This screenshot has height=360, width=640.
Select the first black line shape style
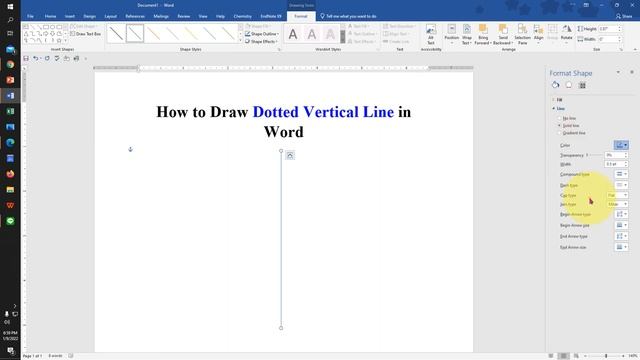click(116, 33)
